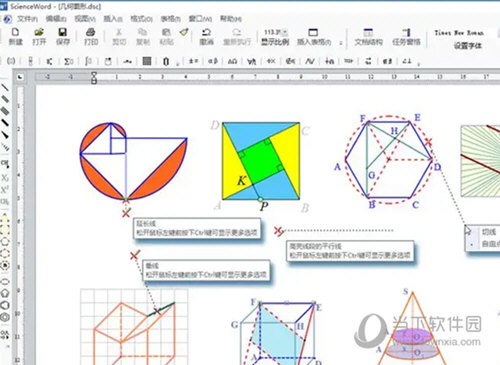Image resolution: width=500 pixels, height=365 pixels.
Task: Print using the 打印 icon
Action: pos(91,33)
